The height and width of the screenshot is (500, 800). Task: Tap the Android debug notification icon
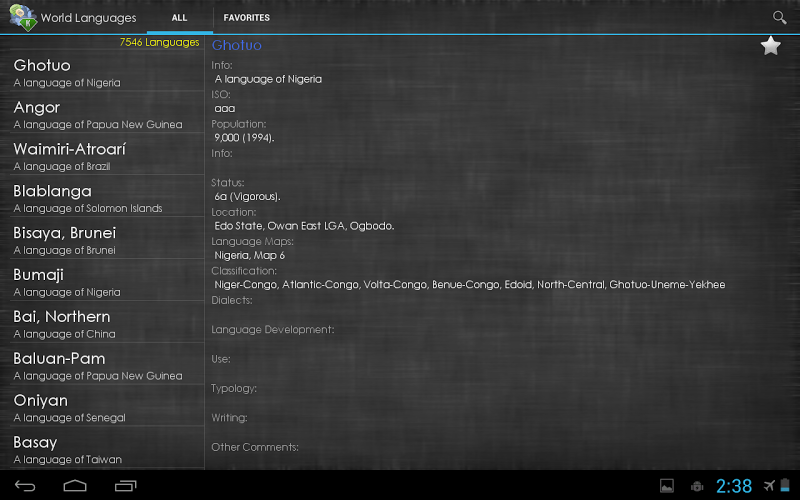coord(697,486)
